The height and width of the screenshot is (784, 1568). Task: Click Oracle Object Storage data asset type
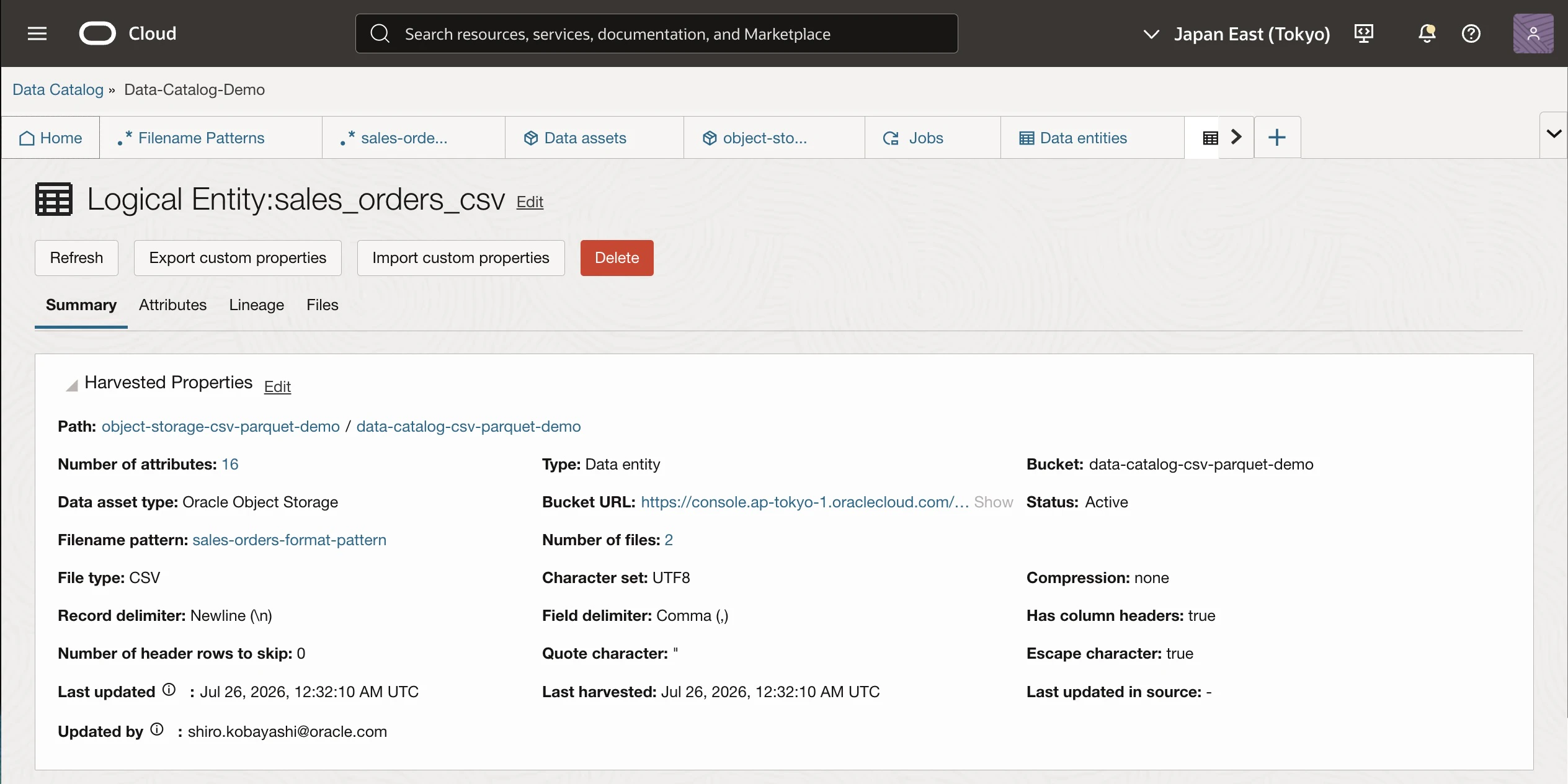click(x=260, y=502)
